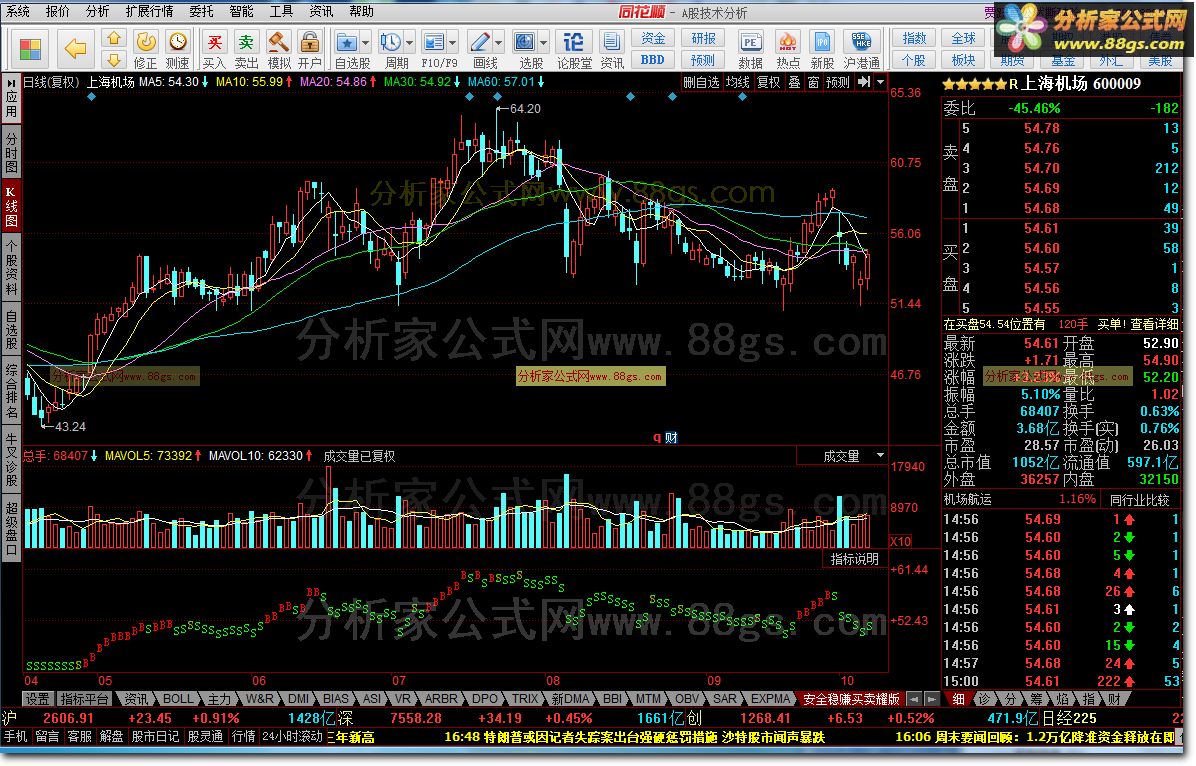Image resolution: width=1196 pixels, height=766 pixels.
Task: Expand the chart header dropdown arrow
Action: [x=880, y=82]
